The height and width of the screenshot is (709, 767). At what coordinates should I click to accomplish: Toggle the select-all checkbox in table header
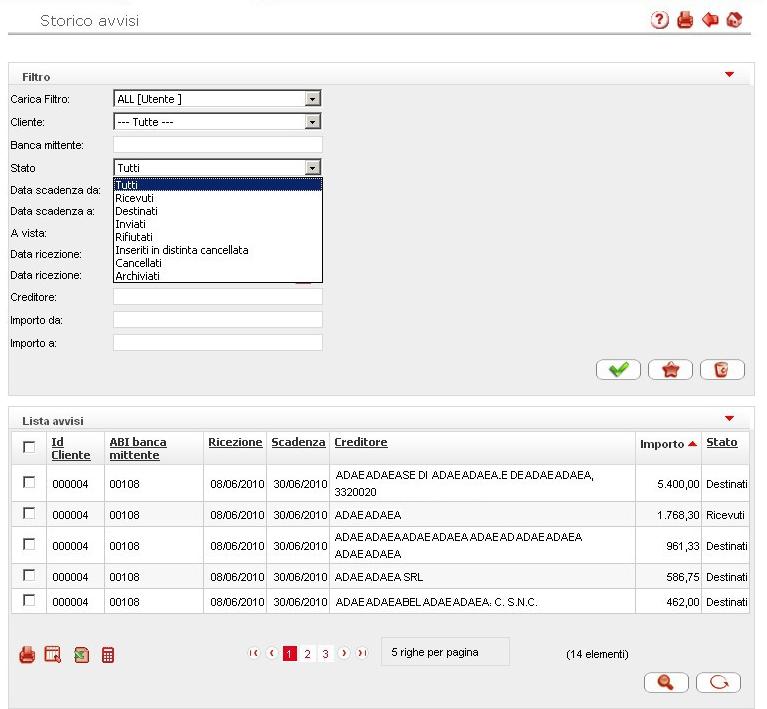pyautogui.click(x=29, y=448)
